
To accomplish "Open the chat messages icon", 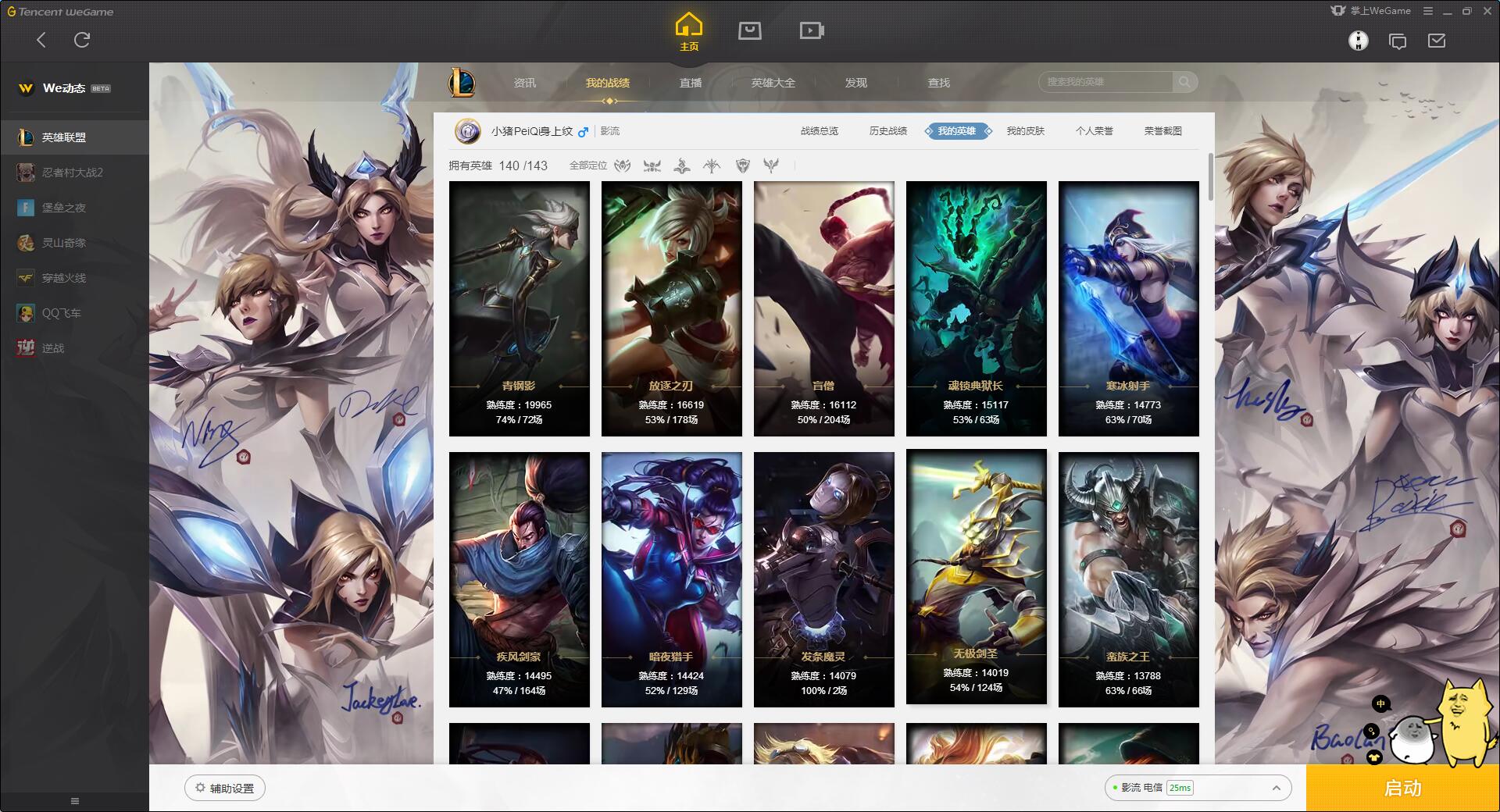I will [1398, 41].
